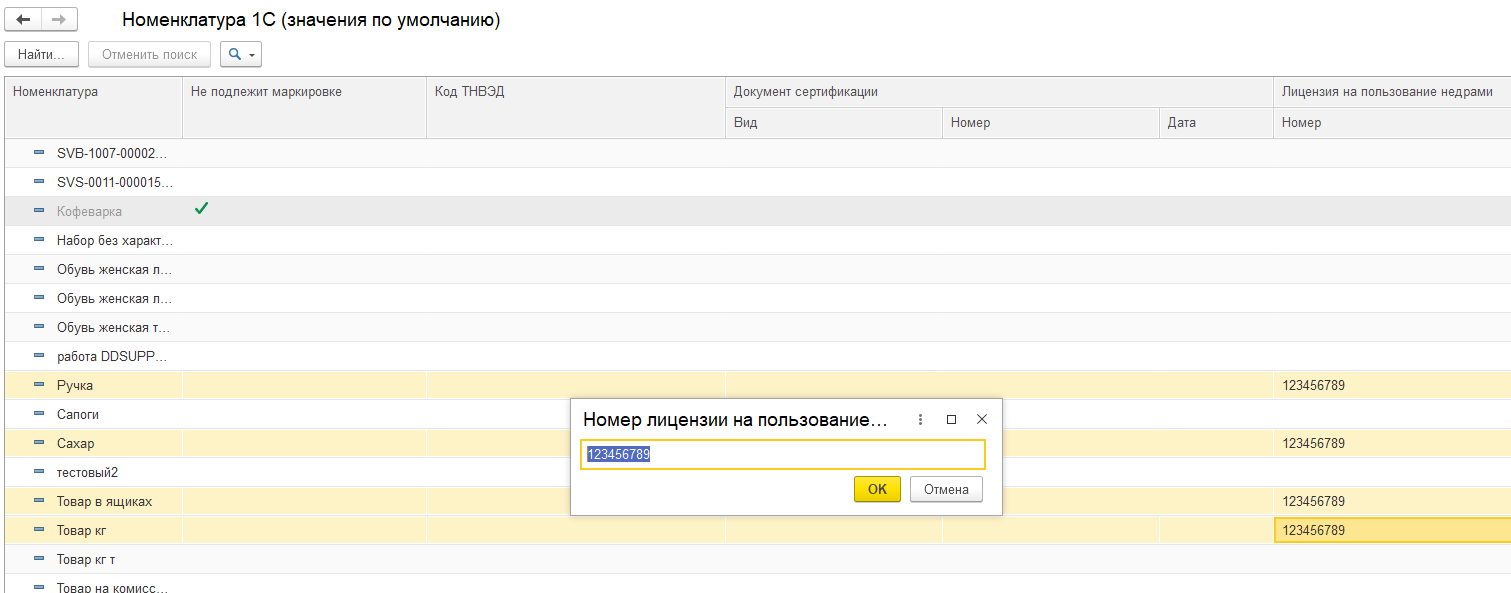This screenshot has width=1511, height=593.
Task: Click the back navigation arrow
Action: point(23,20)
